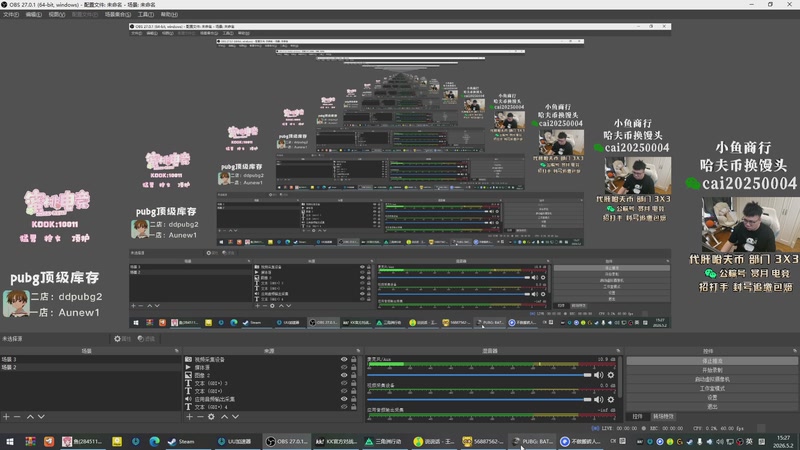
Task: Open the 编辑(E) menu
Action: click(x=34, y=15)
